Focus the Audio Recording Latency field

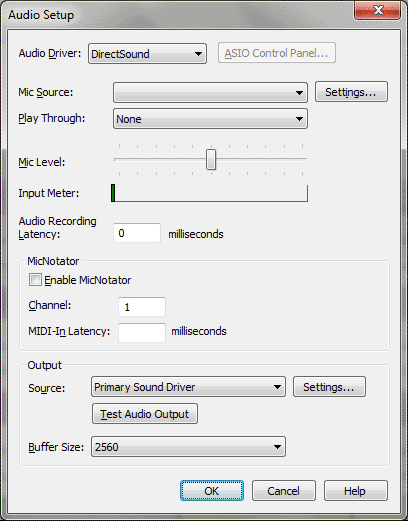(137, 233)
